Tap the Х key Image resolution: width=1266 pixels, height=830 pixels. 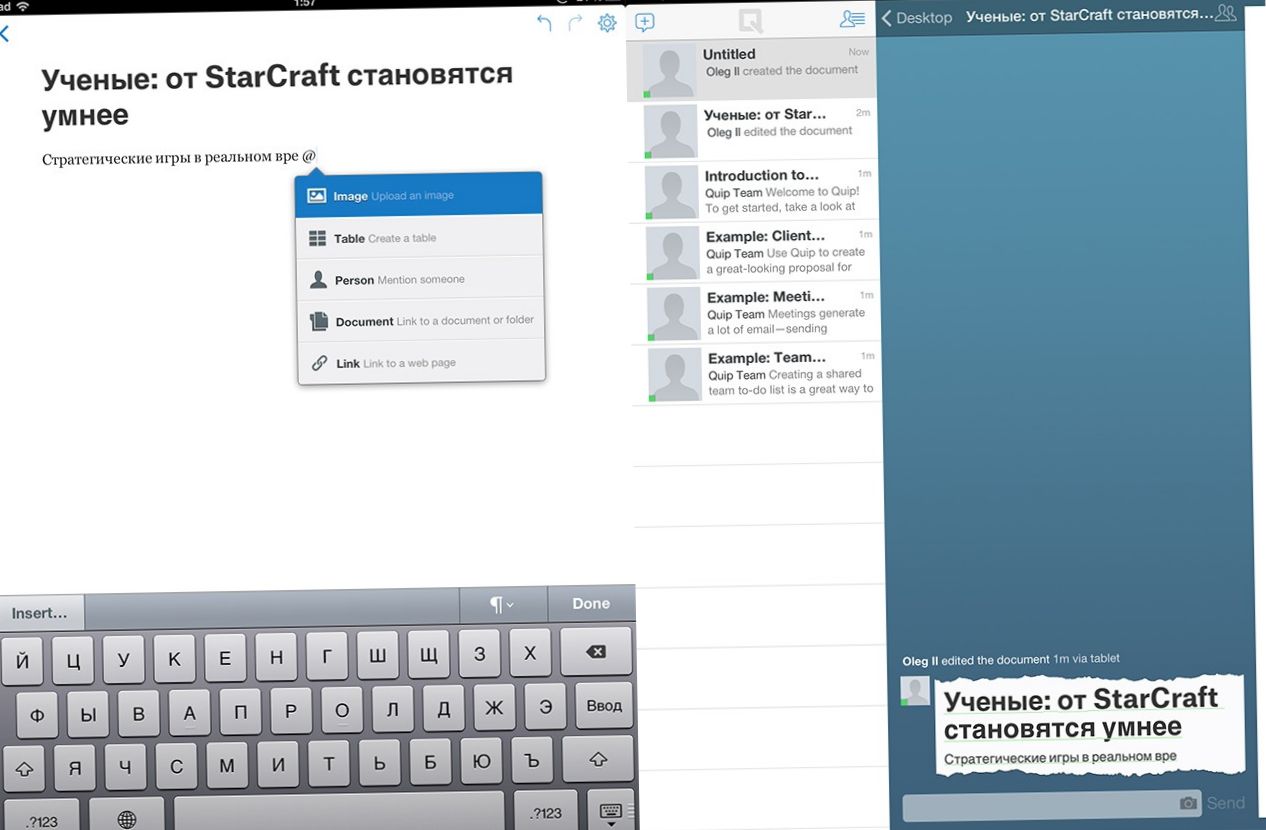pyautogui.click(x=531, y=654)
